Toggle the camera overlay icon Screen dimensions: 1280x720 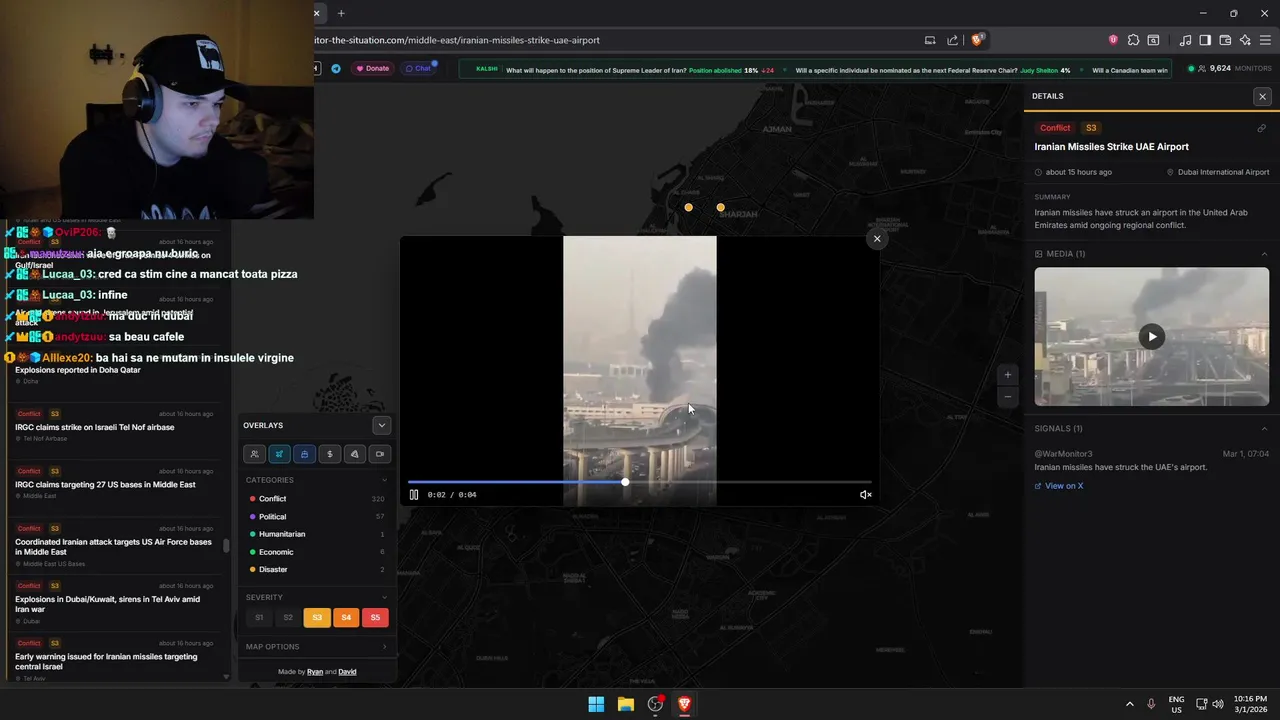(379, 454)
